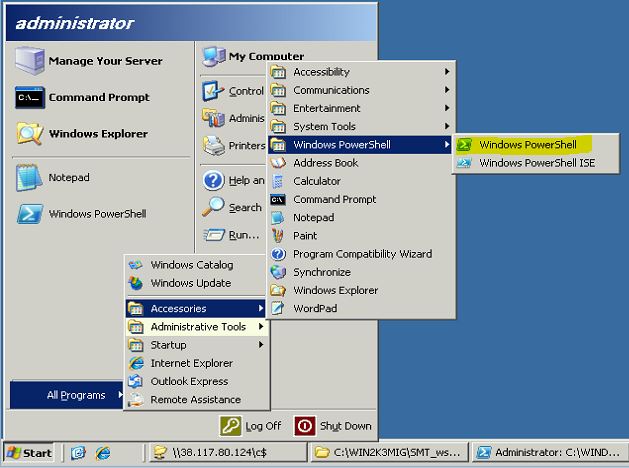This screenshot has width=629, height=468.
Task: Click Internet Explorer quick launch icon
Action: 103,453
